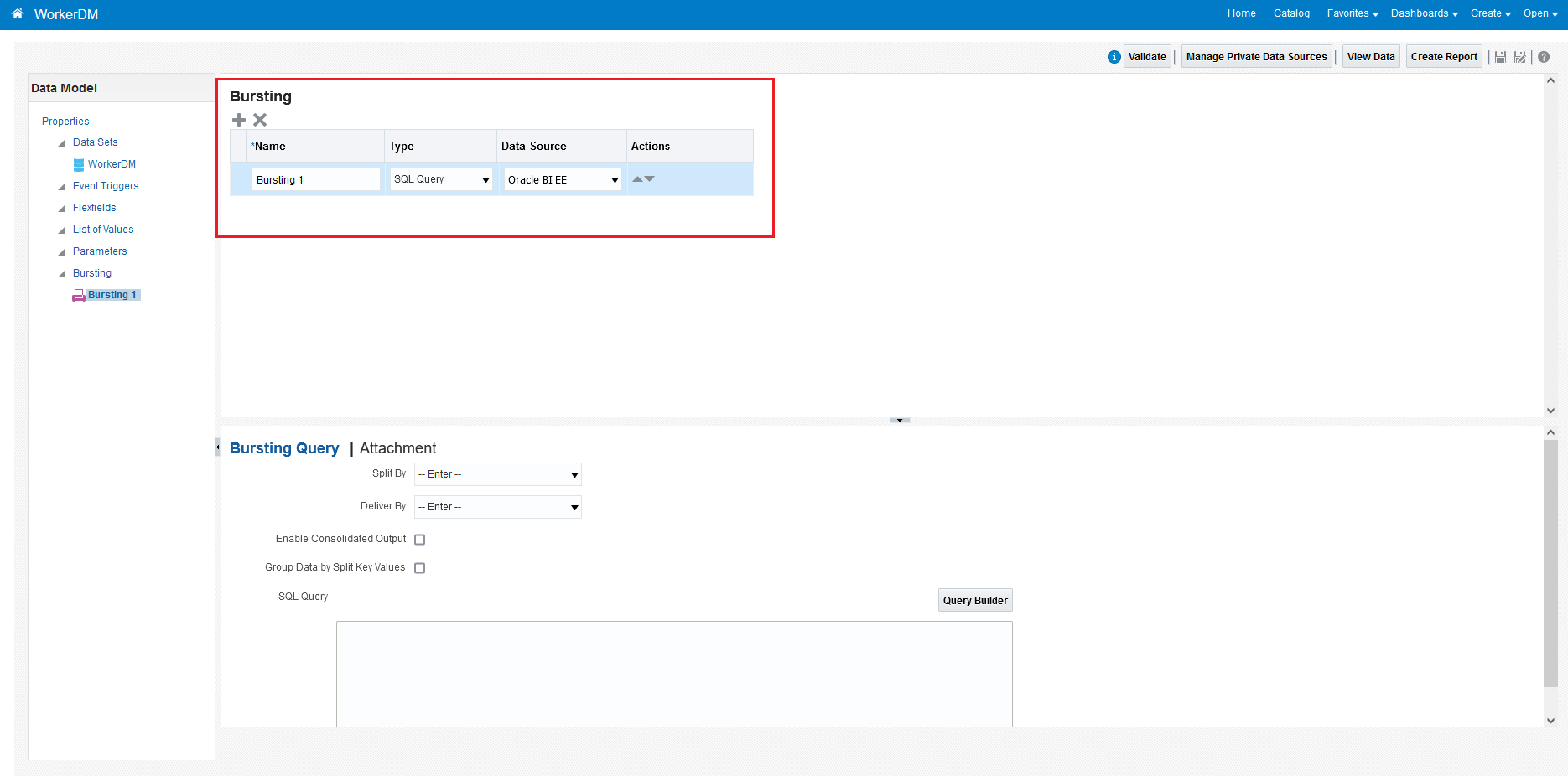This screenshot has height=781, width=1568.
Task: Move row up with the Actions up arrow
Action: point(638,178)
